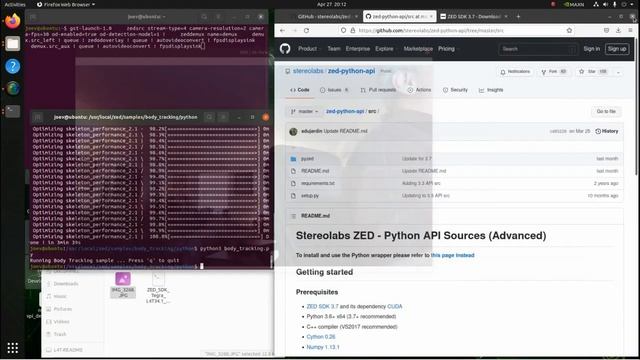Open the clock showing Apr 27 20:12
This screenshot has width=640, height=360.
pos(331,4)
